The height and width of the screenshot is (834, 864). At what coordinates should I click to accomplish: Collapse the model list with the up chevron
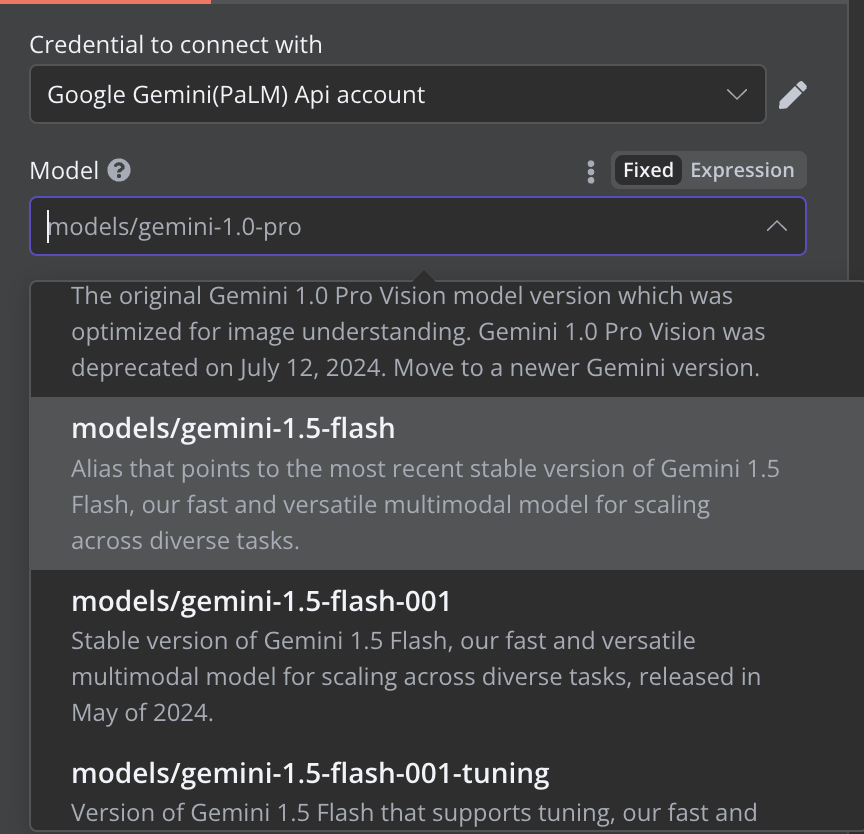pos(776,227)
